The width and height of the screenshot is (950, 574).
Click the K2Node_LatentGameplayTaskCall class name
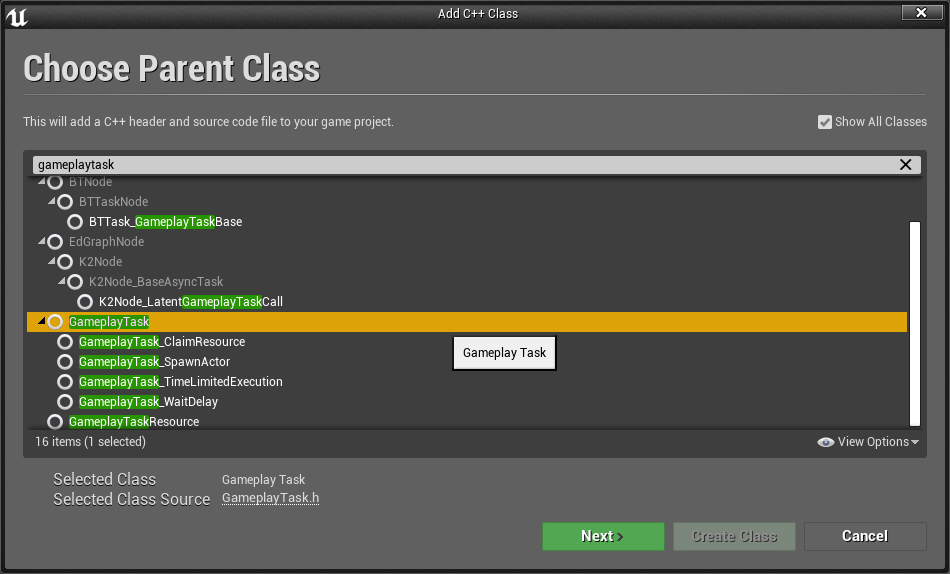coord(191,302)
